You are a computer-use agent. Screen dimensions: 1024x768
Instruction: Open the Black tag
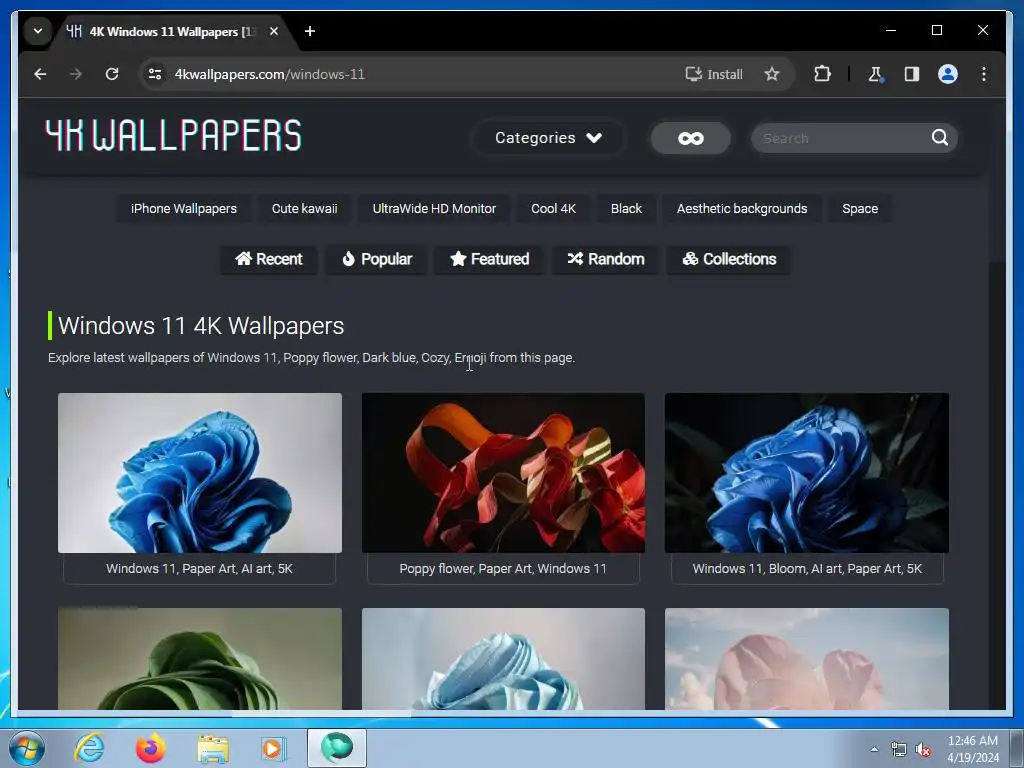pos(626,208)
